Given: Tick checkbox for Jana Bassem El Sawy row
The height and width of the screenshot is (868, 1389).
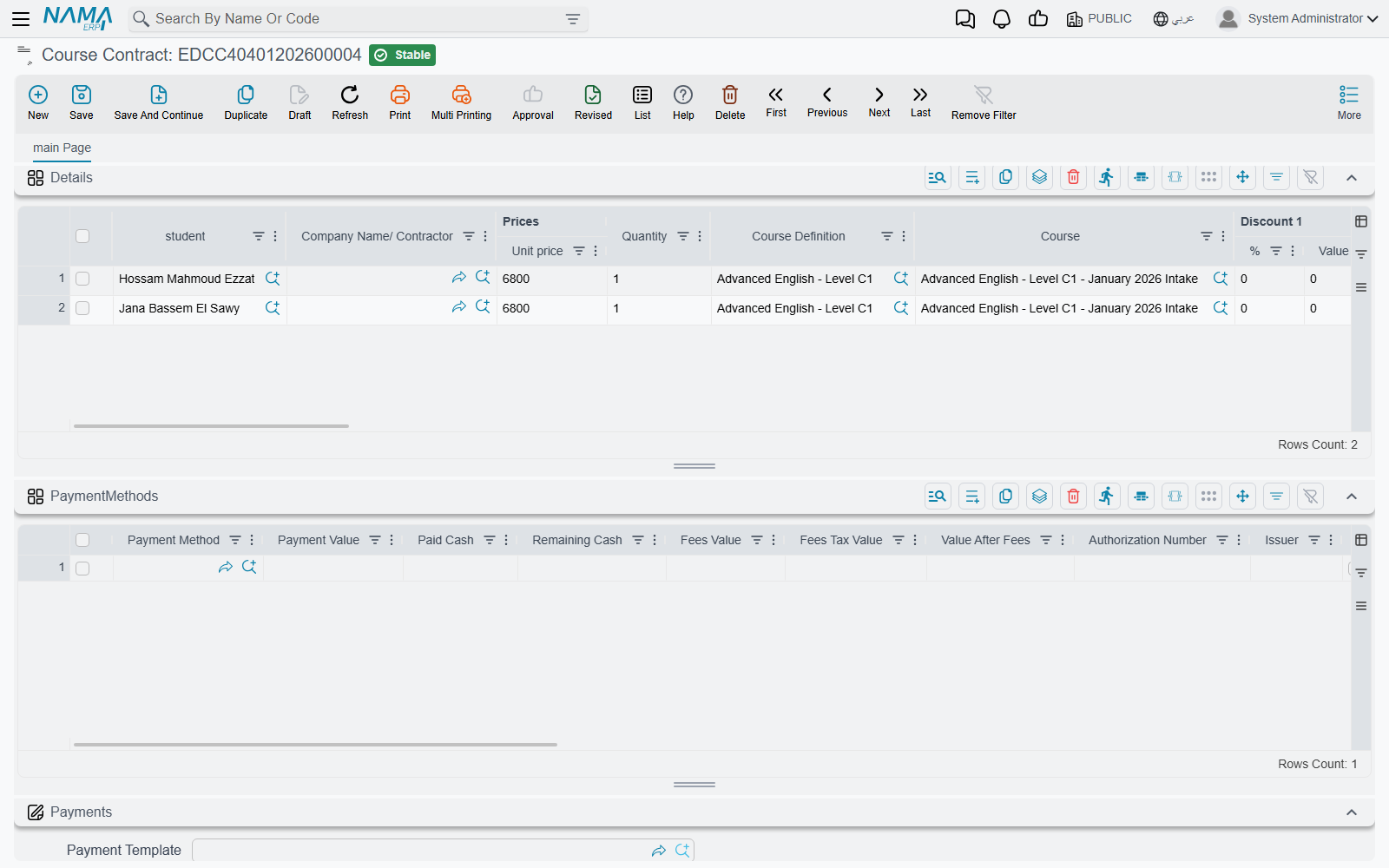Looking at the screenshot, I should tap(82, 308).
